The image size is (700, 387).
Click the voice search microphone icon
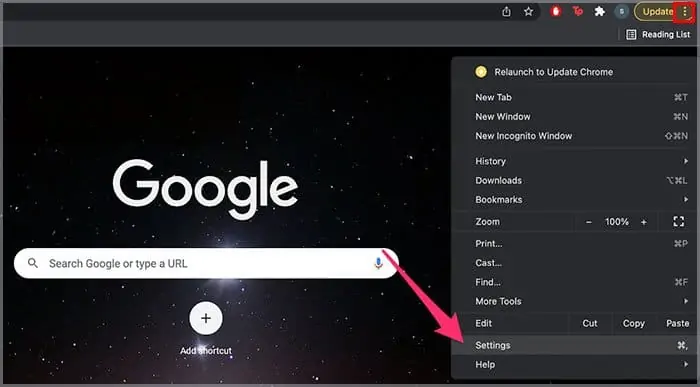click(378, 263)
